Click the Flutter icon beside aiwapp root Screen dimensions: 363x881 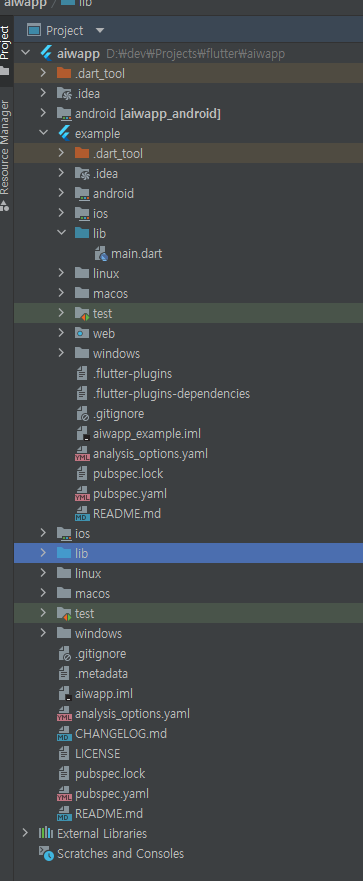[x=47, y=53]
